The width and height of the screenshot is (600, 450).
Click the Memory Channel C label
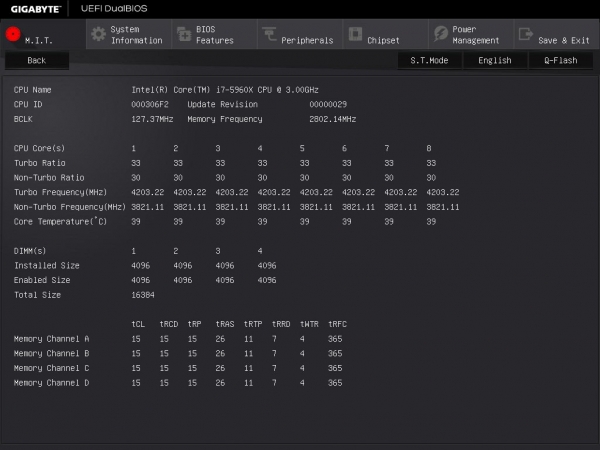tap(51, 368)
